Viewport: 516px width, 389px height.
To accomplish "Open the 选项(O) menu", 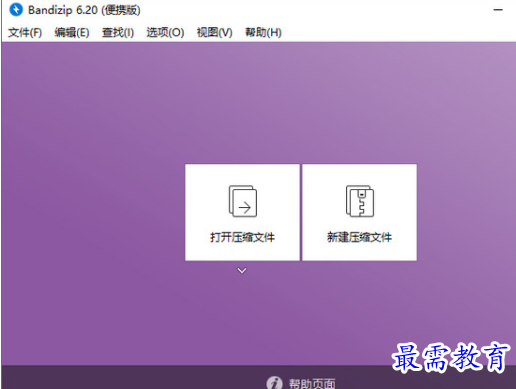I will coord(165,32).
